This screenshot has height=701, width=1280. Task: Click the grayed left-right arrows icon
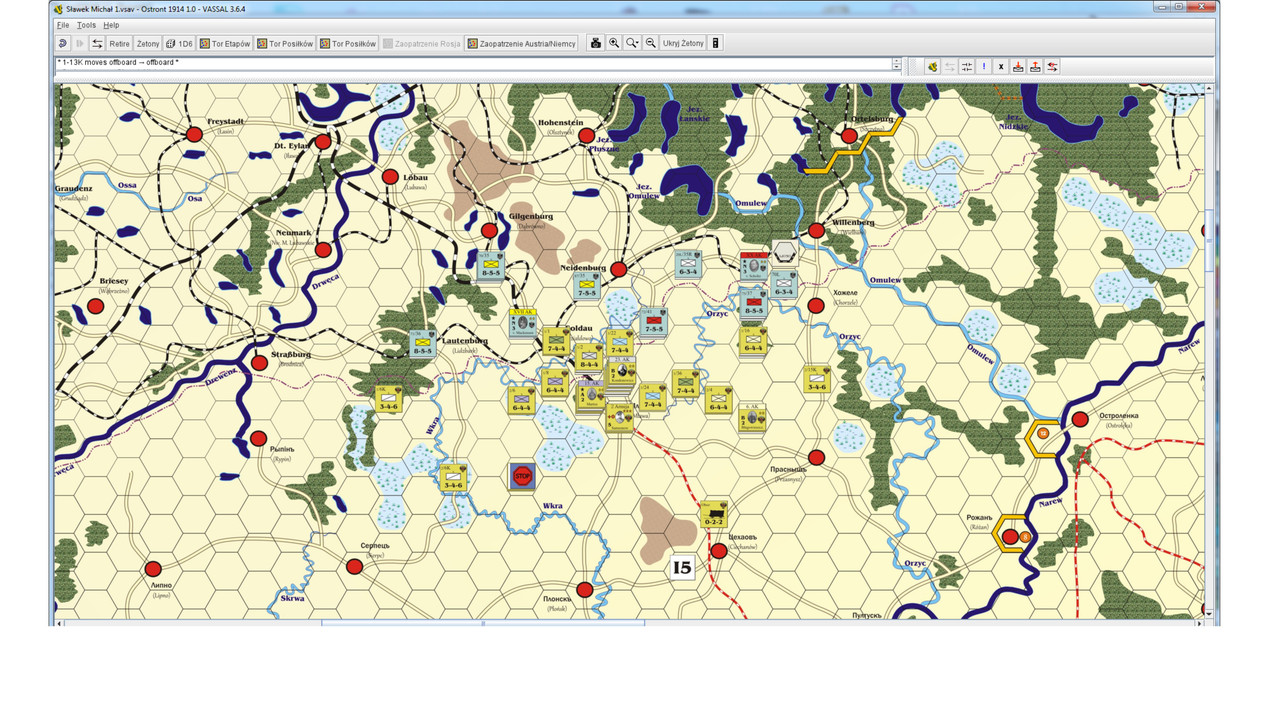pyautogui.click(x=949, y=67)
